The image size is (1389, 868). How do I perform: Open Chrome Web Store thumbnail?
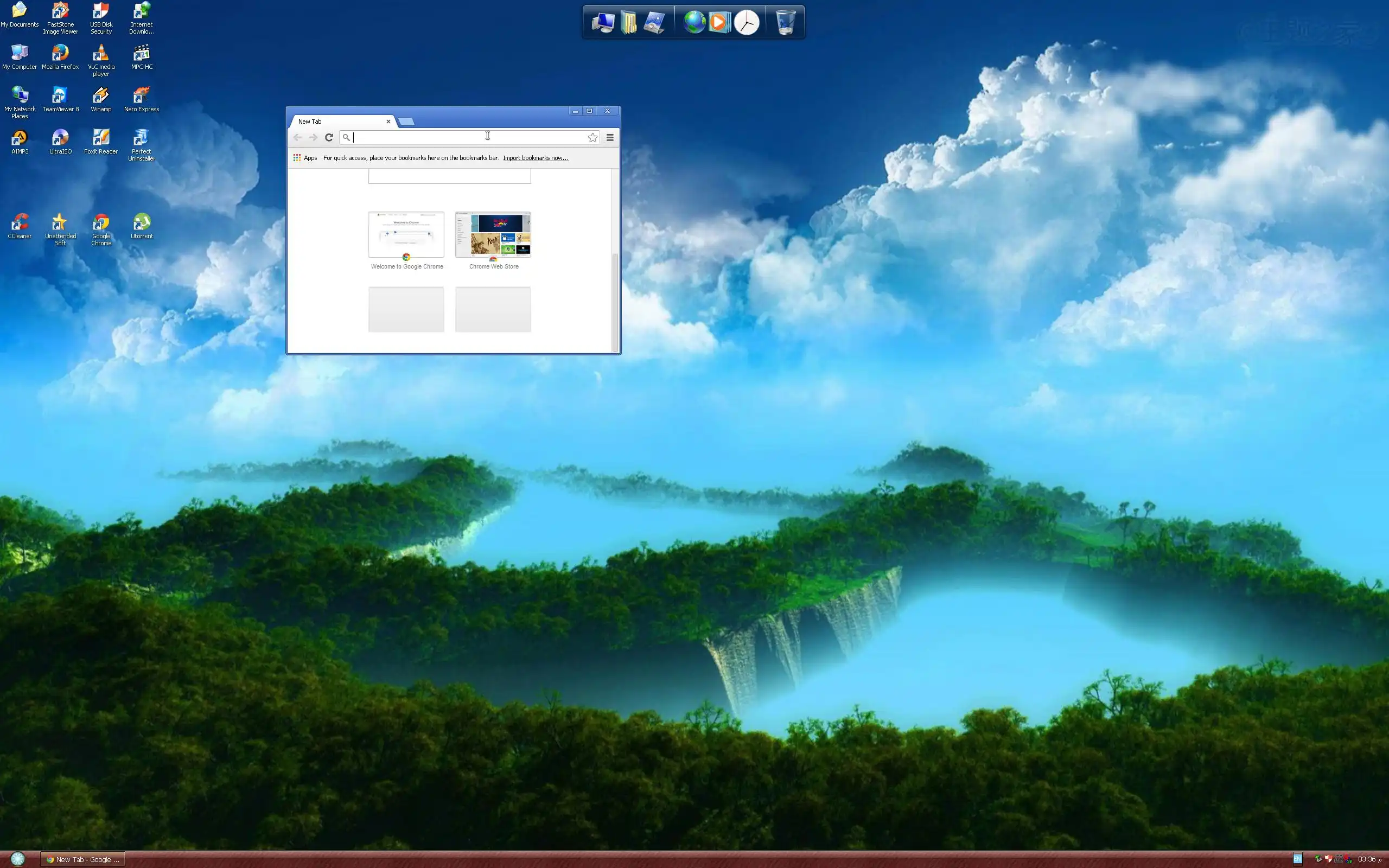493,234
